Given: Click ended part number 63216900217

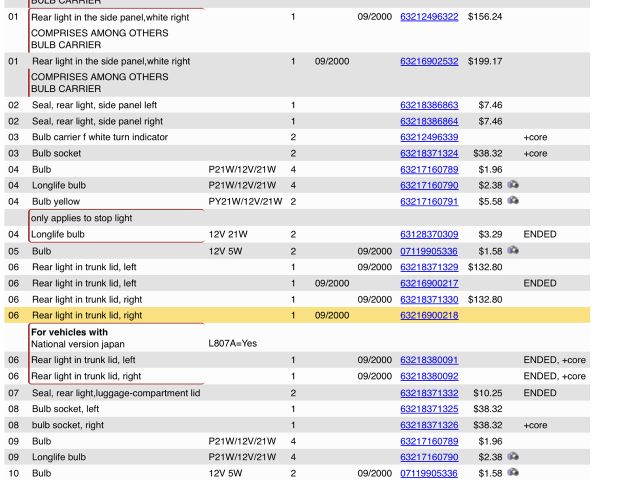Looking at the screenshot, I should pos(429,283).
